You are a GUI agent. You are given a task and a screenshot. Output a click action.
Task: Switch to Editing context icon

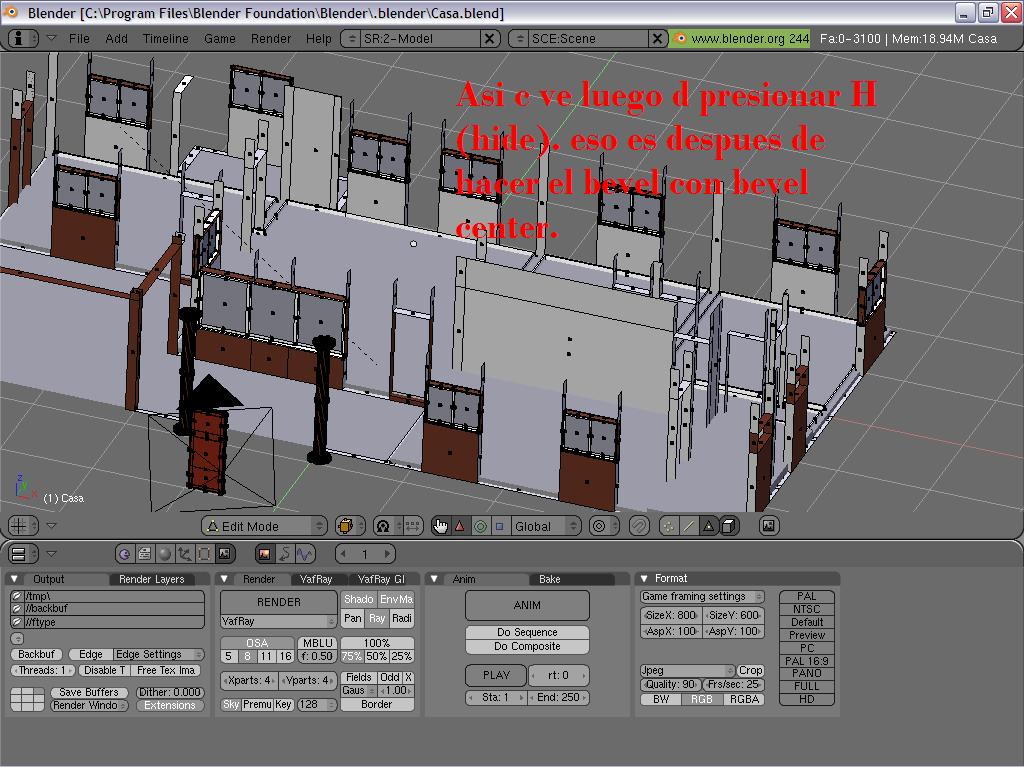[204, 554]
